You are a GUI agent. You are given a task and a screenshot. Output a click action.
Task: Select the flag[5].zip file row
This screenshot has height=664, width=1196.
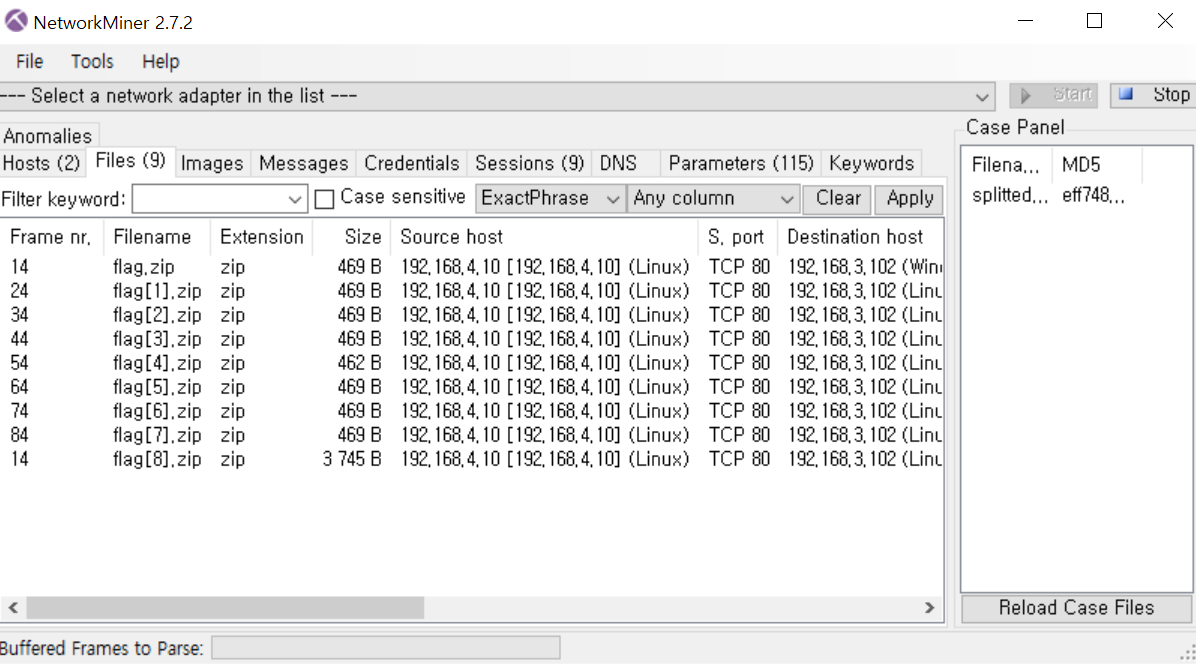pyautogui.click(x=472, y=387)
